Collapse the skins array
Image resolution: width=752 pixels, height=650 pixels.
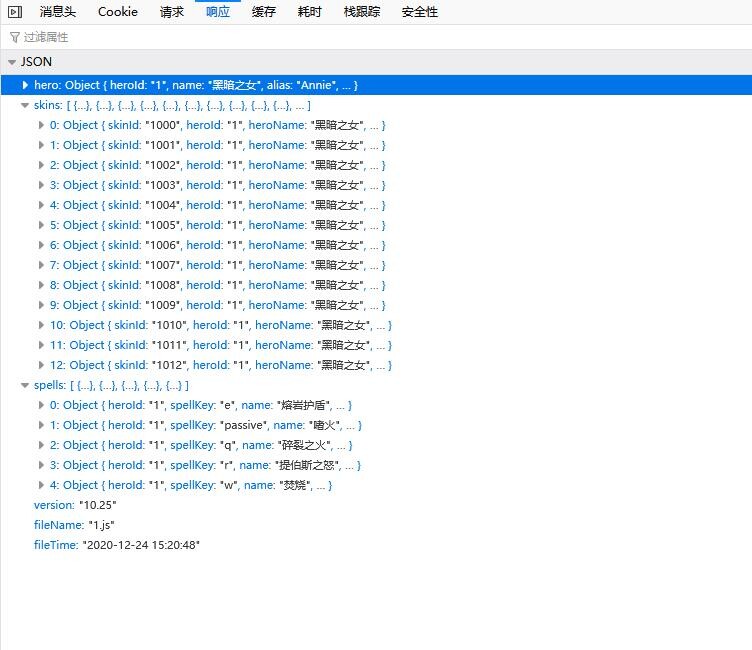[25, 105]
